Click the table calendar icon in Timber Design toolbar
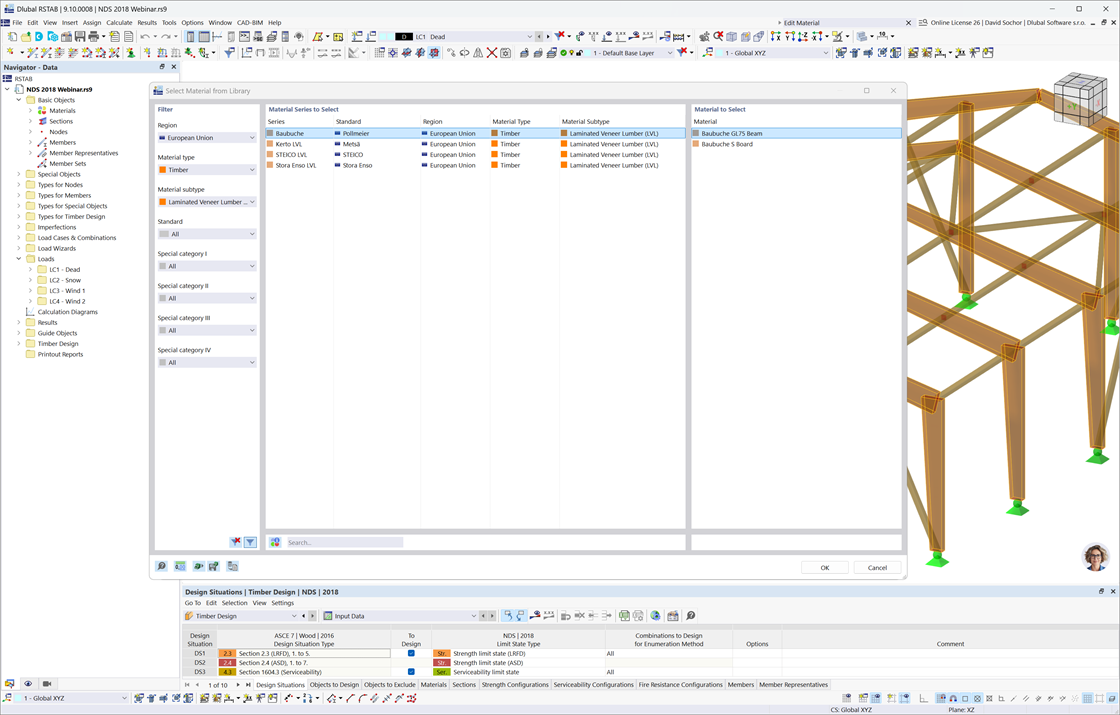Image resolution: width=1120 pixels, height=715 pixels. pos(673,616)
